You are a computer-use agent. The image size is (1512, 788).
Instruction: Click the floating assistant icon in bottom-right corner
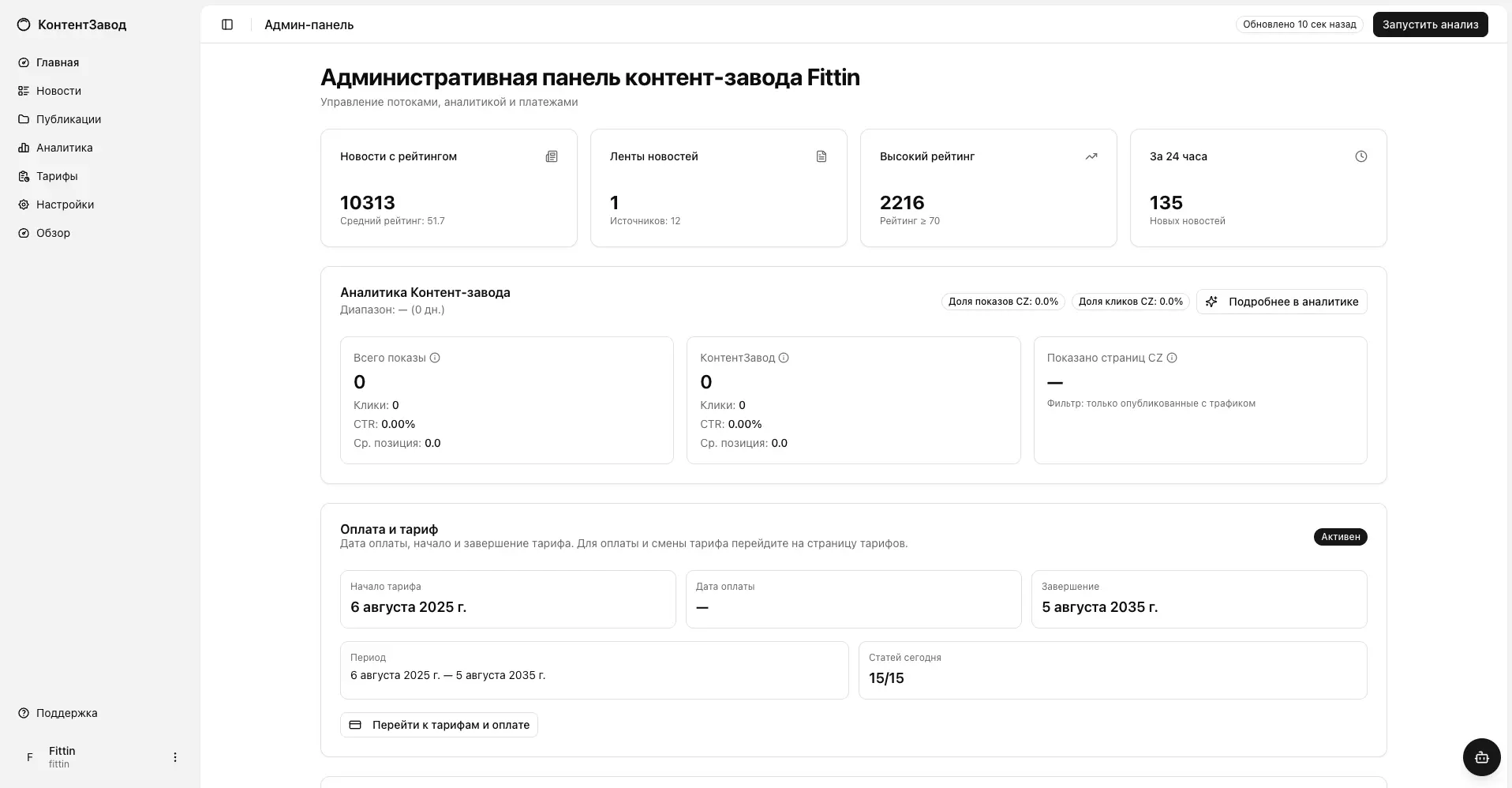pos(1481,756)
